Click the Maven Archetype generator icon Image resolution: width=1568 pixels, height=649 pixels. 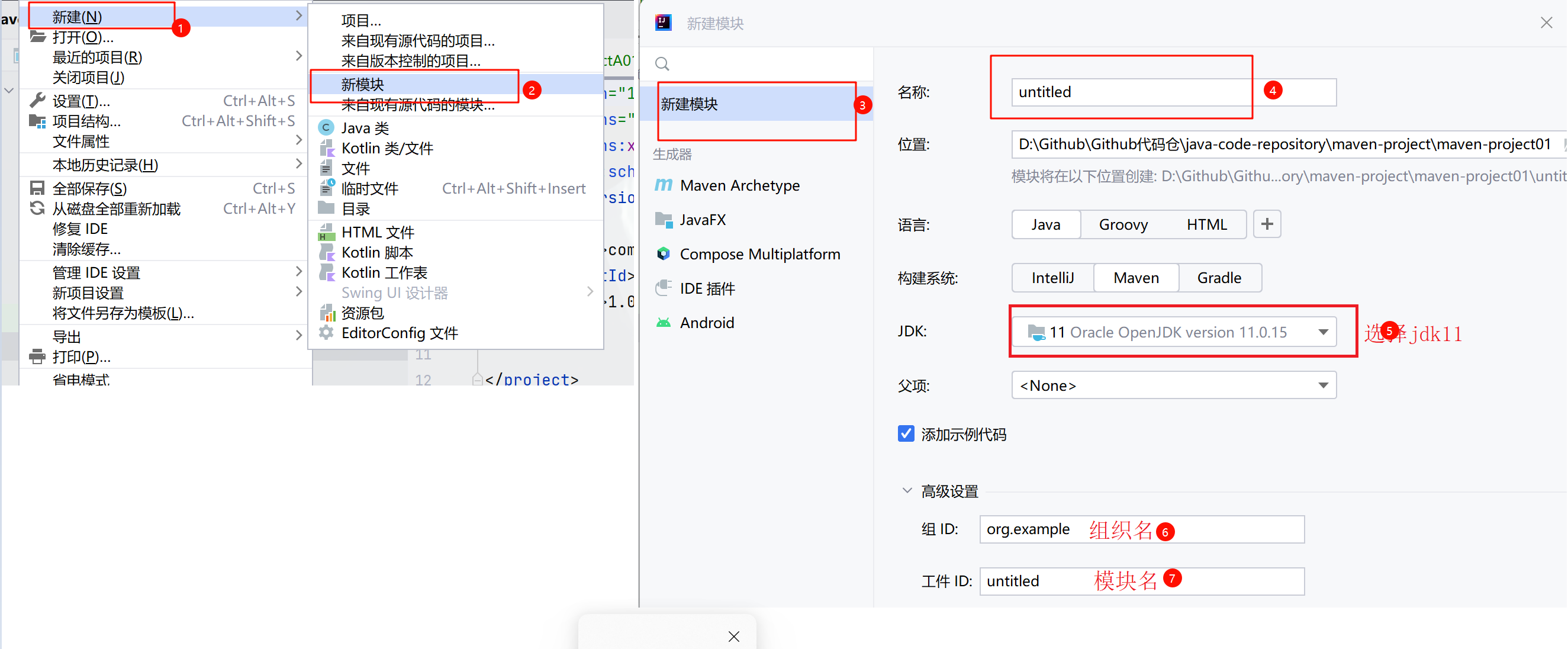[x=663, y=185]
